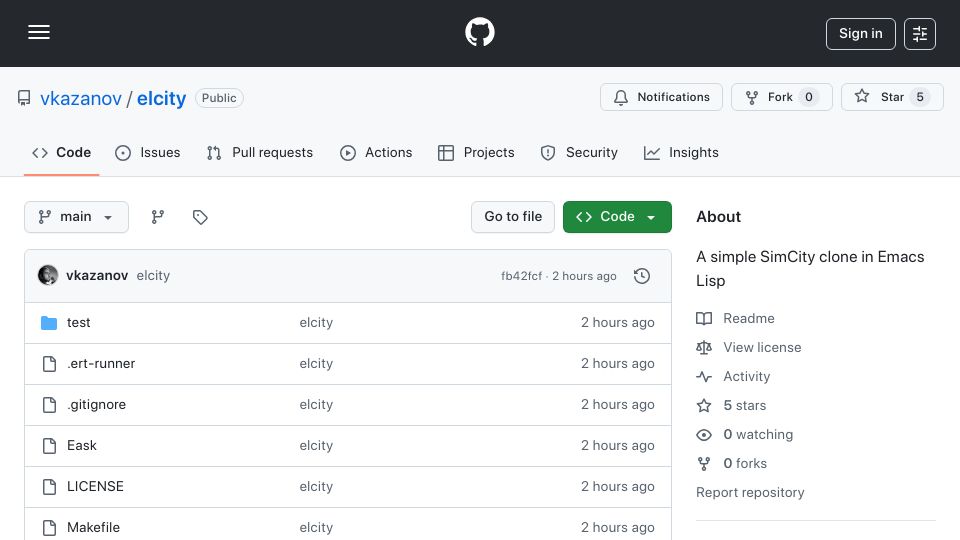
Task: Click the license scales icon
Action: [704, 348]
